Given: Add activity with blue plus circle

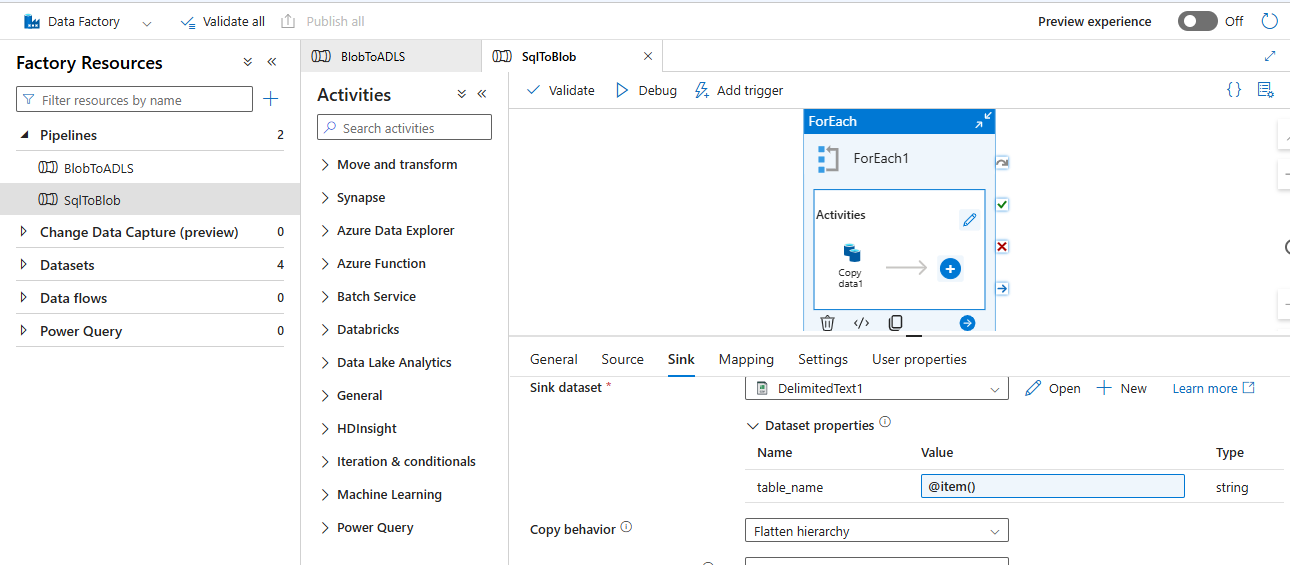Looking at the screenshot, I should 950,268.
